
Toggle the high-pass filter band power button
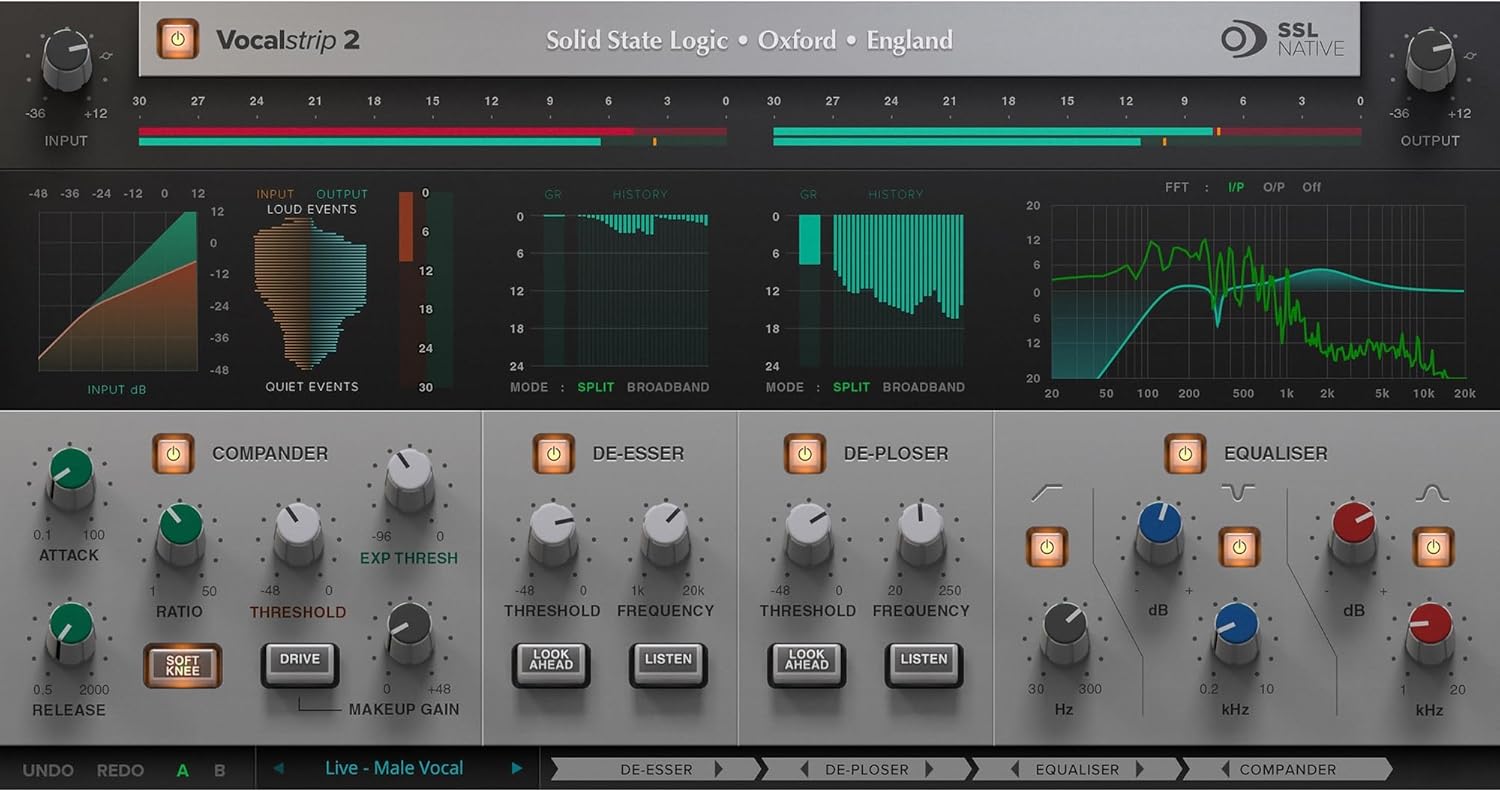tap(1046, 548)
